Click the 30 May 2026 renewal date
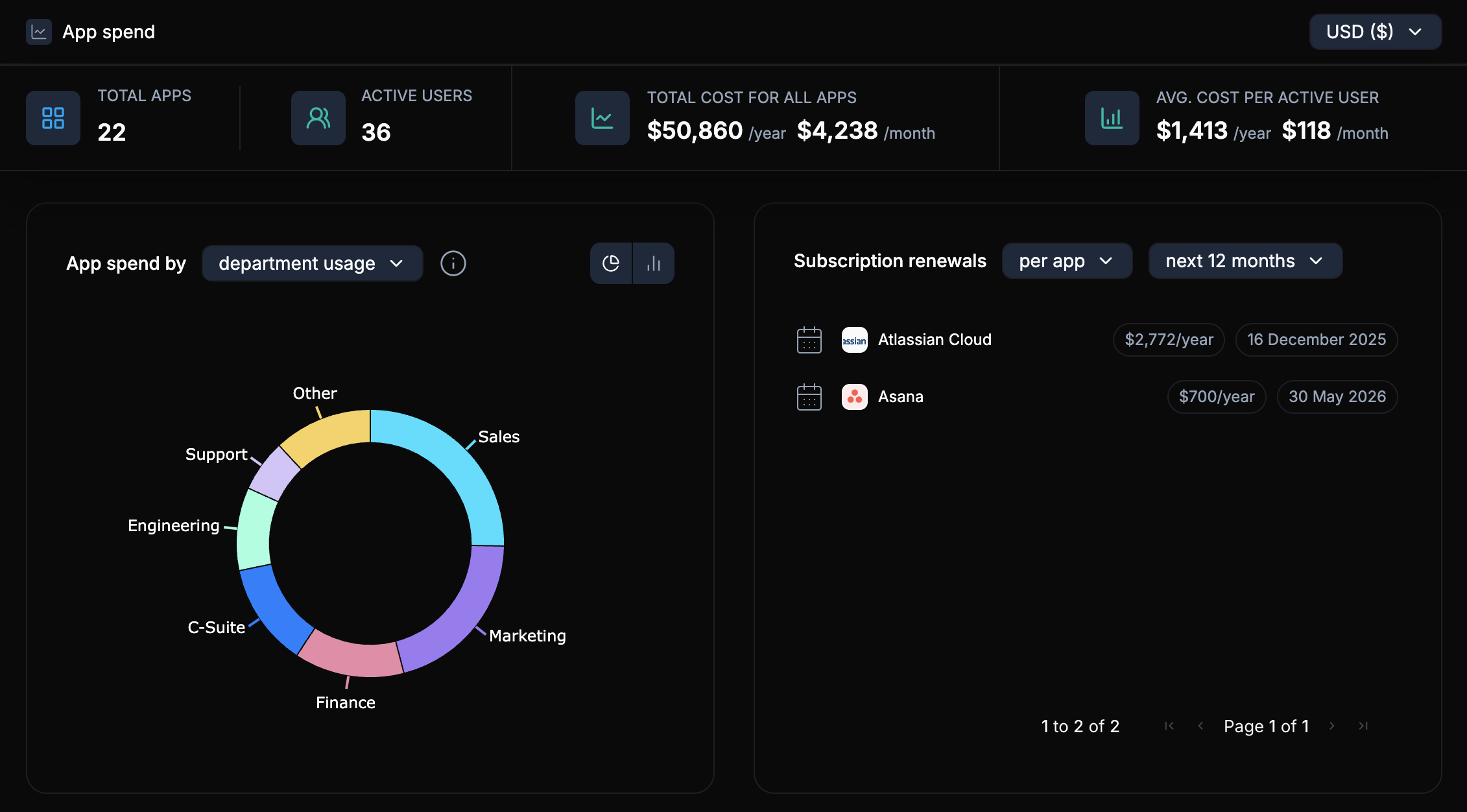Viewport: 1467px width, 812px height. point(1337,396)
